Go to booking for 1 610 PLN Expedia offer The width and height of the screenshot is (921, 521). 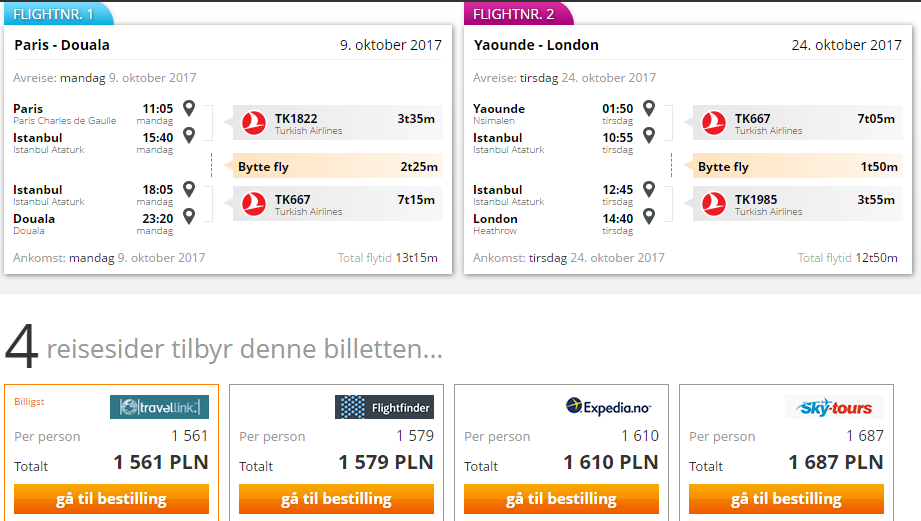click(562, 499)
